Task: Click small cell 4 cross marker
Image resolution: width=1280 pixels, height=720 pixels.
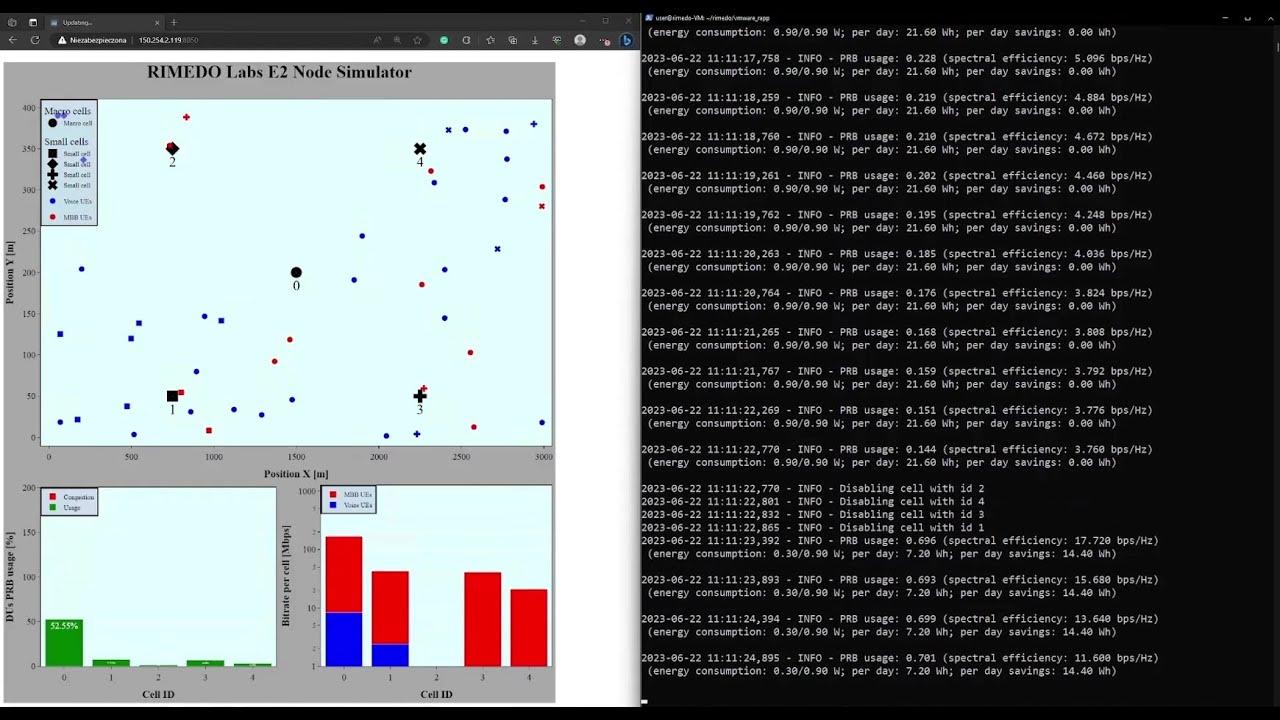Action: 420,149
